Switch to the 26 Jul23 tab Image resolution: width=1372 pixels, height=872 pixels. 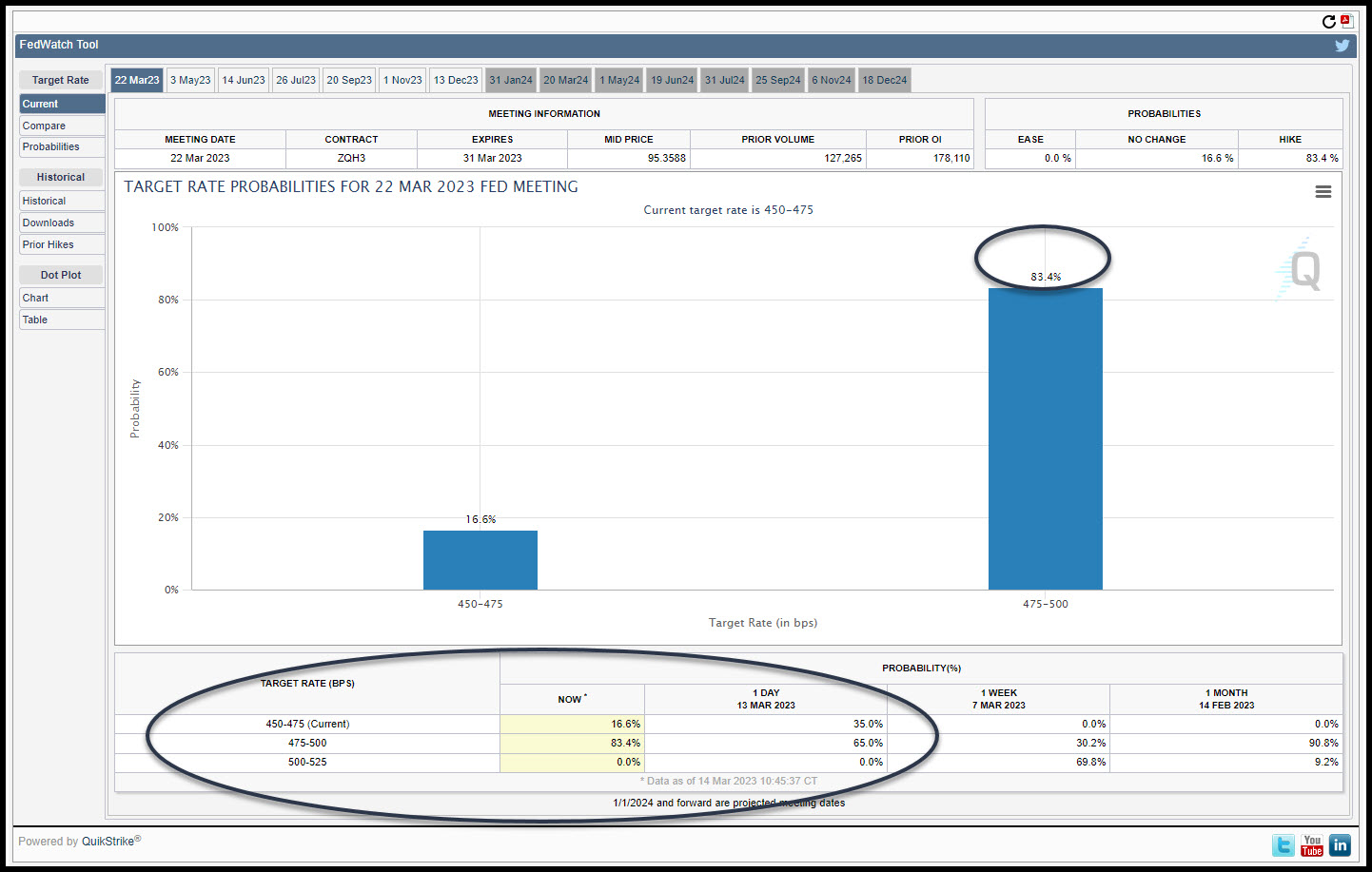coord(296,80)
